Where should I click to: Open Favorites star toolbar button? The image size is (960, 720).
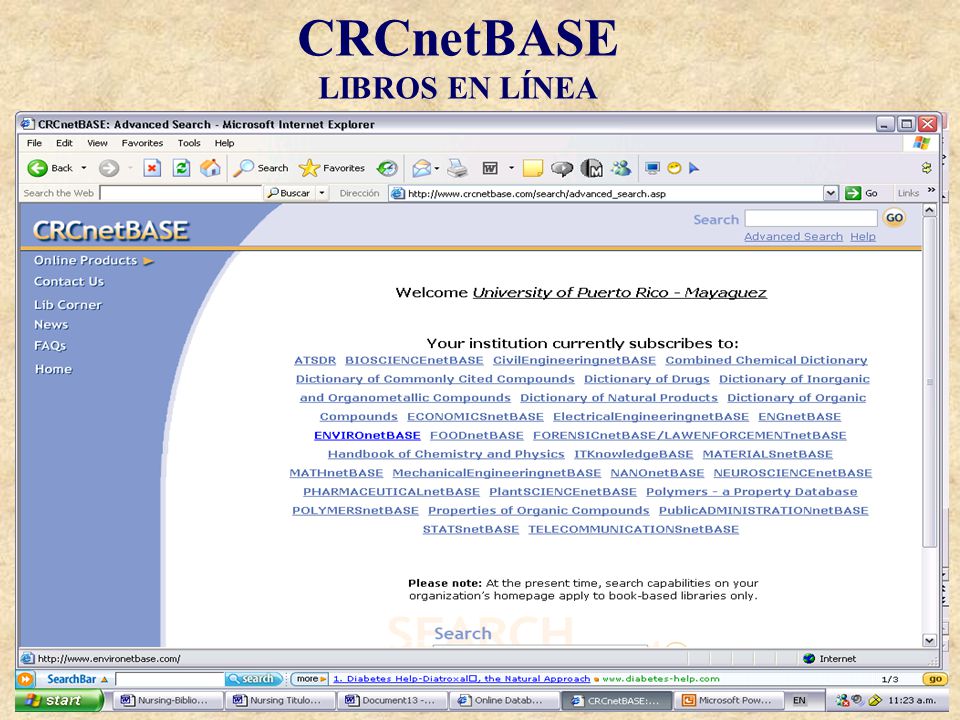click(x=332, y=168)
